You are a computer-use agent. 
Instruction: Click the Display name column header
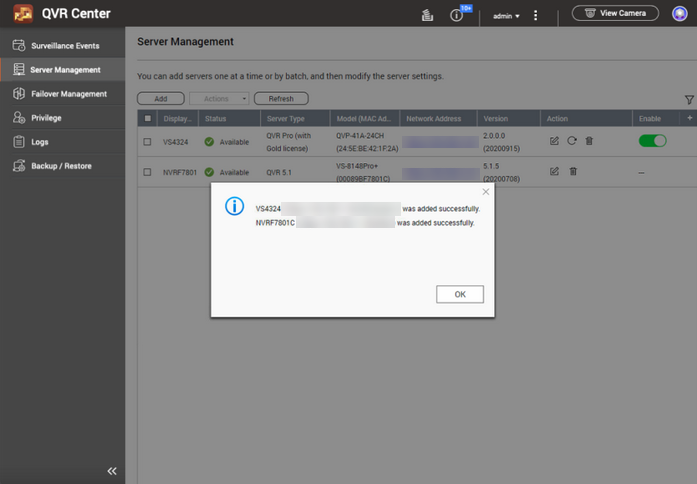pyautogui.click(x=178, y=119)
